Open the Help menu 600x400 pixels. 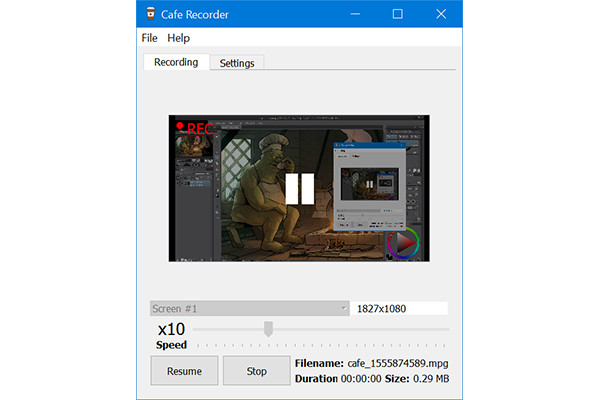tap(178, 38)
